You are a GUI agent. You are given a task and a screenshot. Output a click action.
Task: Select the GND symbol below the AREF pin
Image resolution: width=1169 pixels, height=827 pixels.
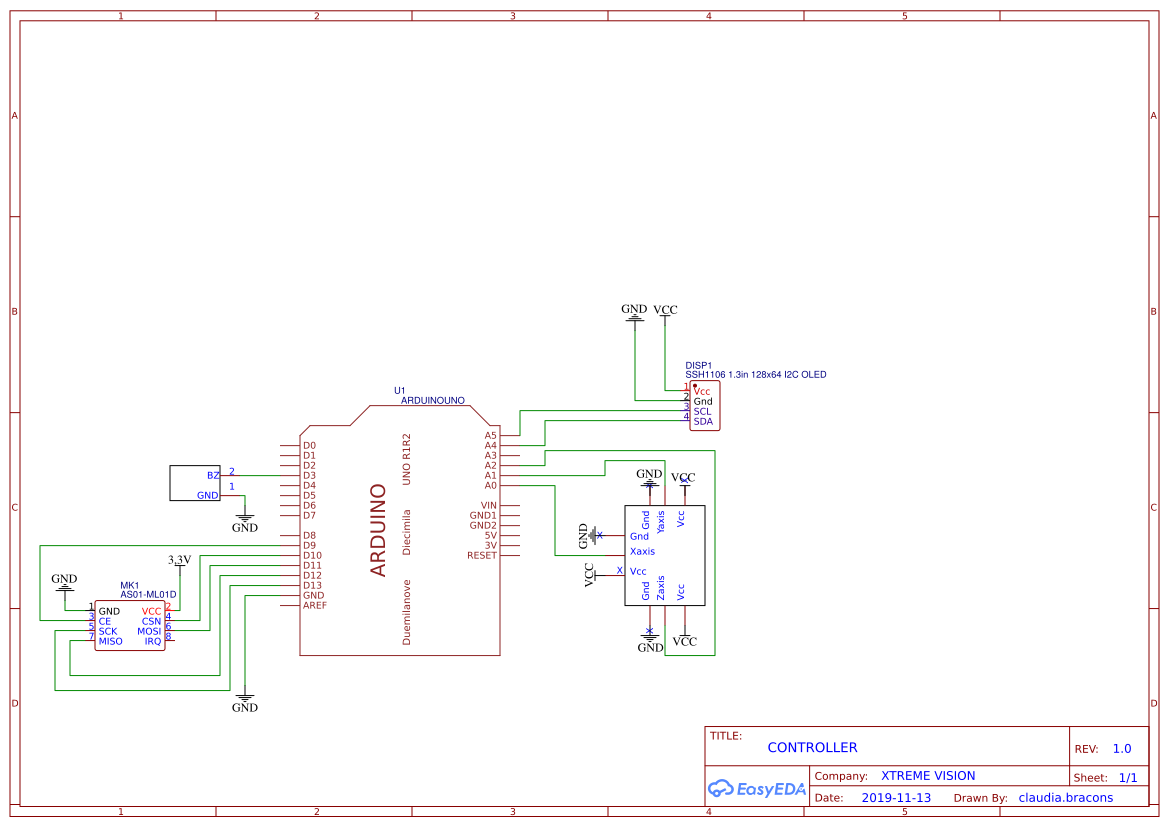pos(243,702)
